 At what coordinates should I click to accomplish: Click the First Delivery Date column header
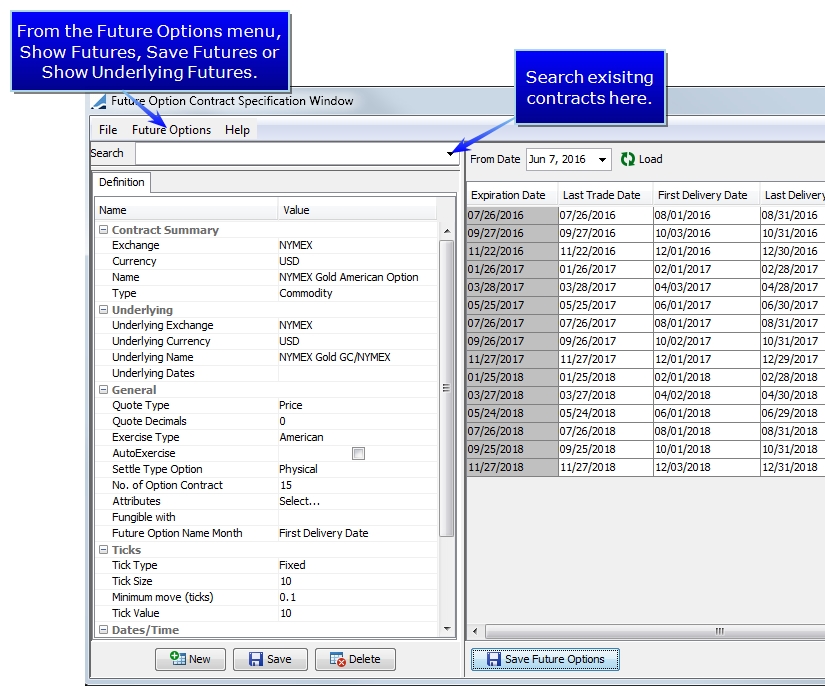706,195
